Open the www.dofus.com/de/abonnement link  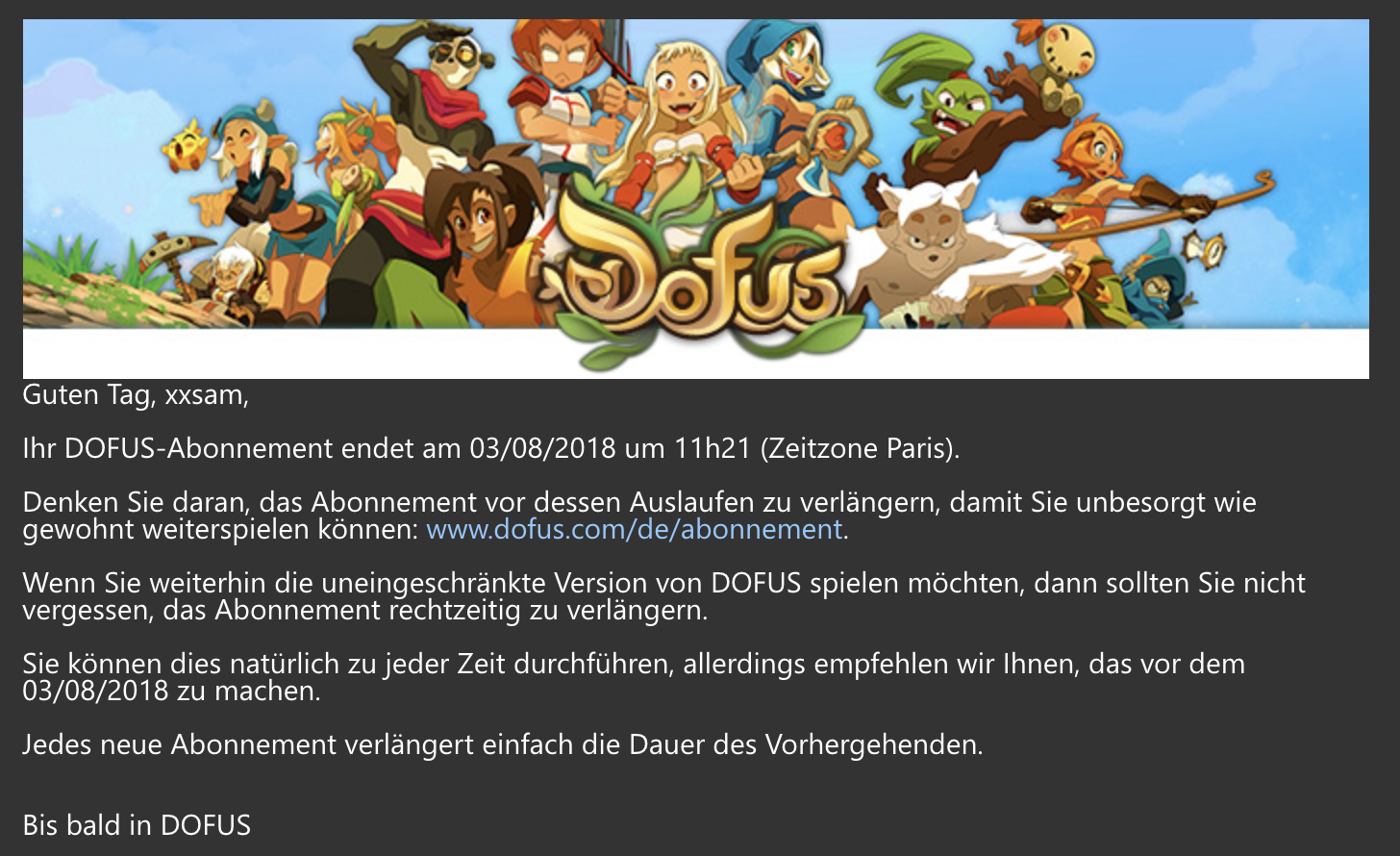[x=634, y=530]
